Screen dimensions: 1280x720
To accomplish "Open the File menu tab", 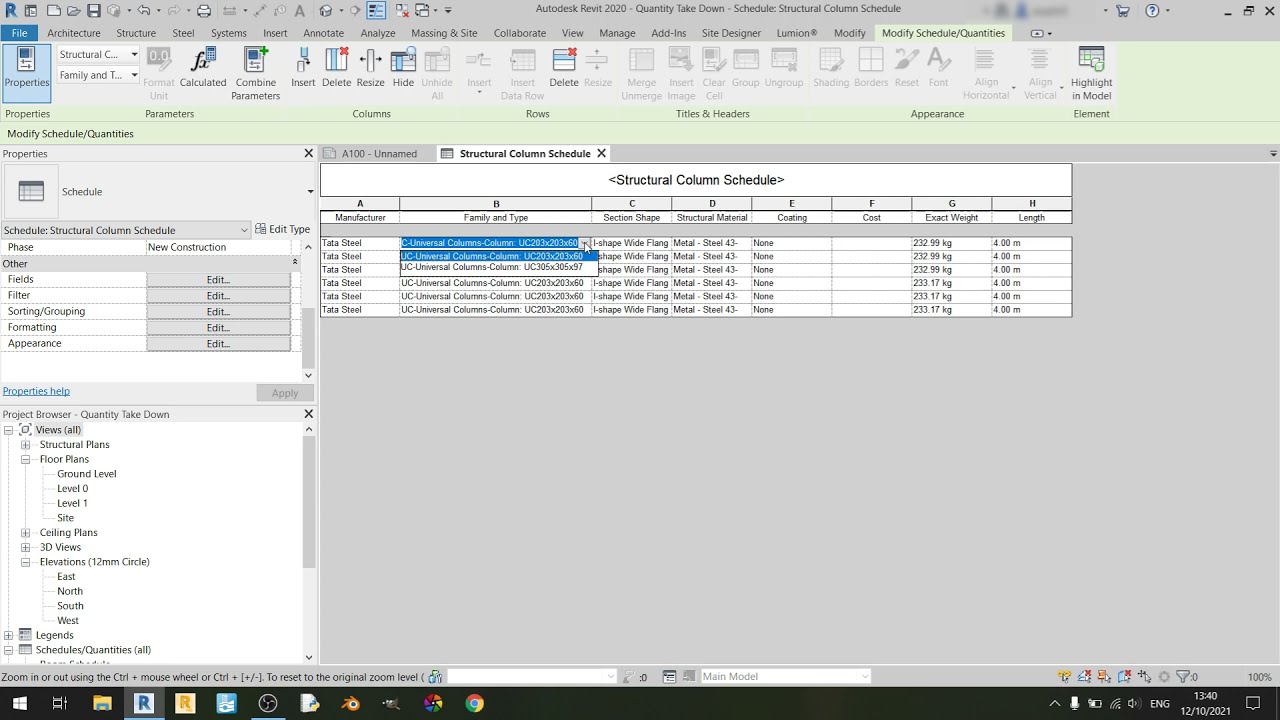I will pos(19,33).
